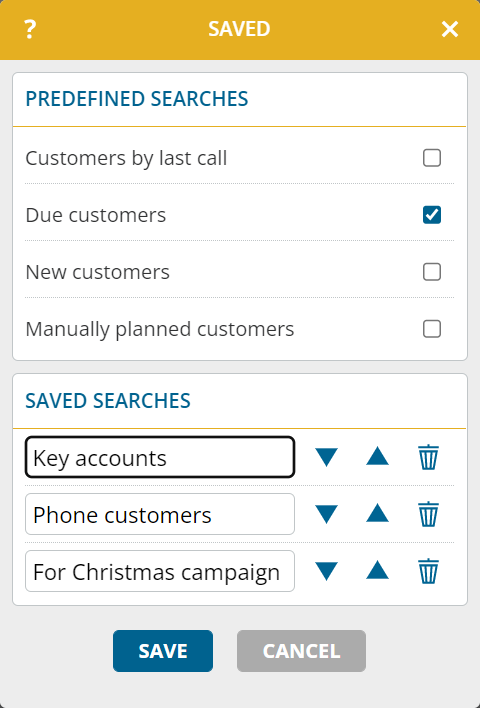
Task: Move Key accounts up arrow
Action: [377, 456]
